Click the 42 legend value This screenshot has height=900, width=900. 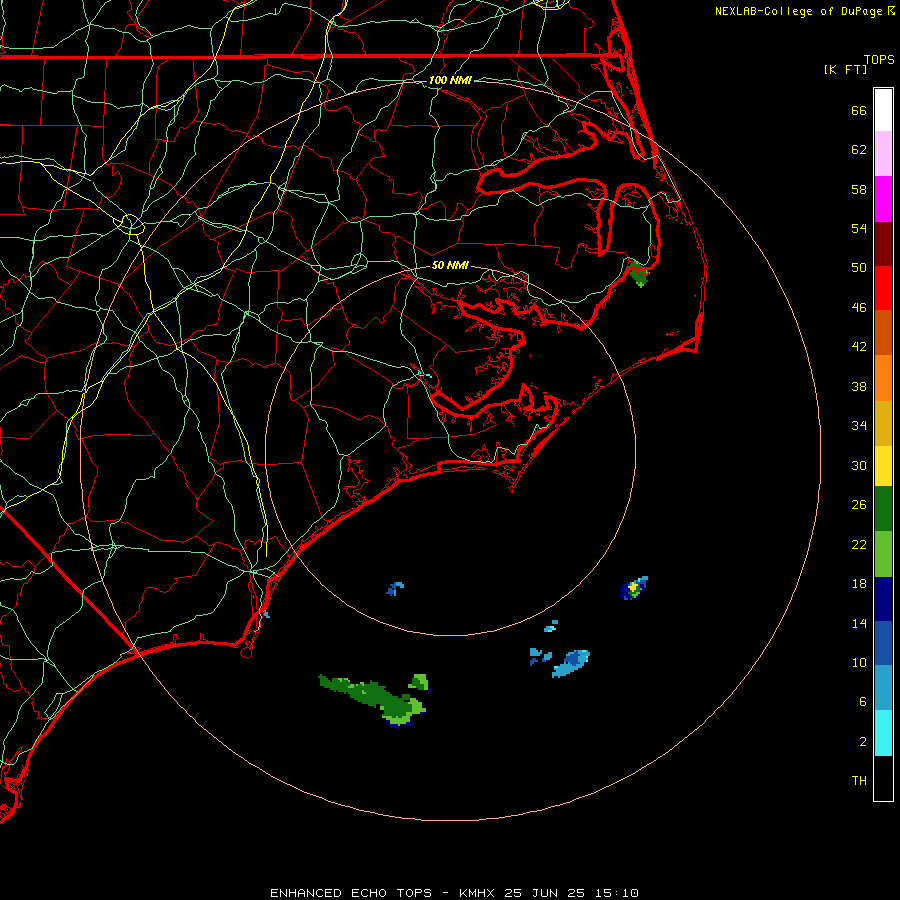point(859,347)
